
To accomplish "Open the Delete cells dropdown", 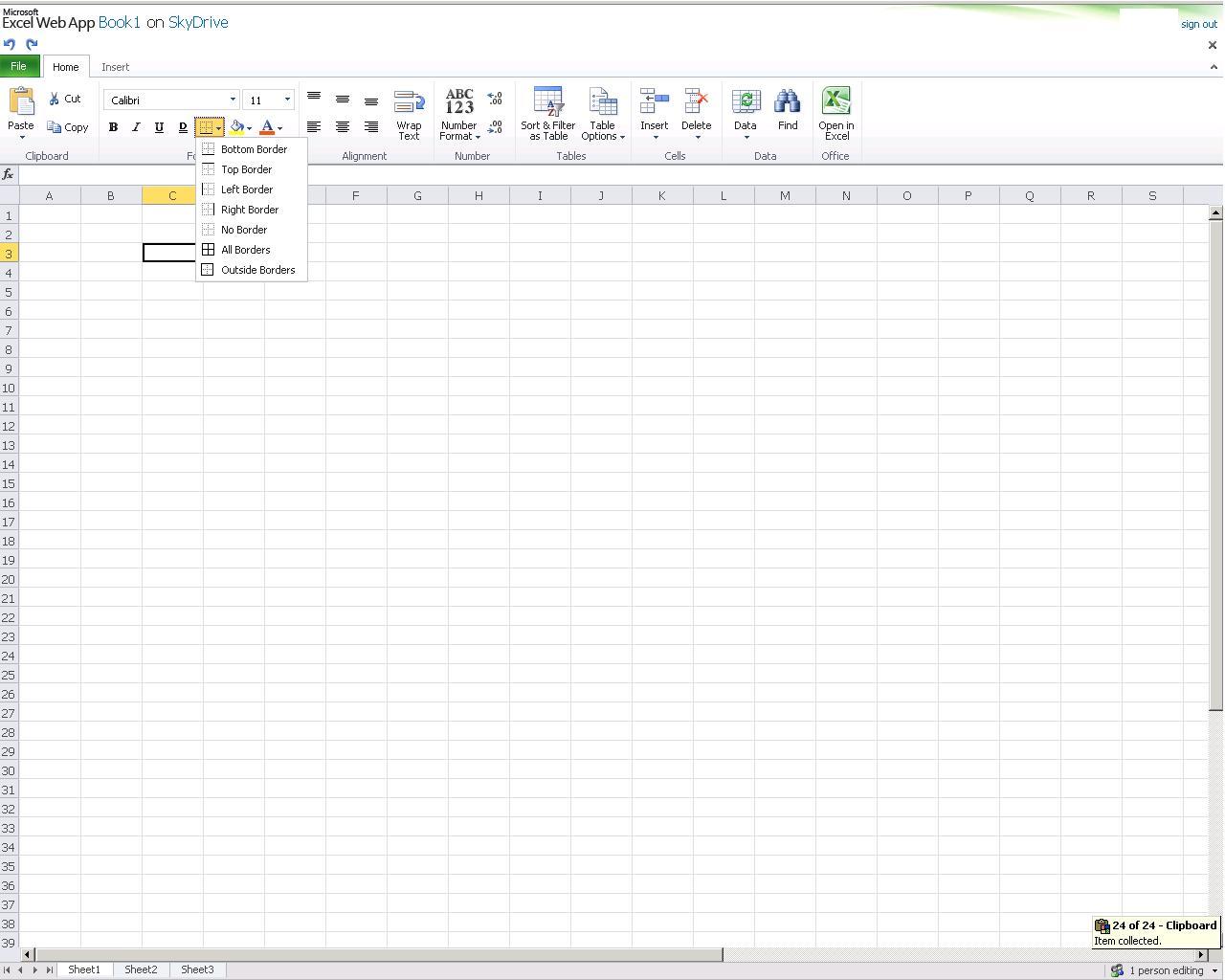I will click(x=697, y=113).
